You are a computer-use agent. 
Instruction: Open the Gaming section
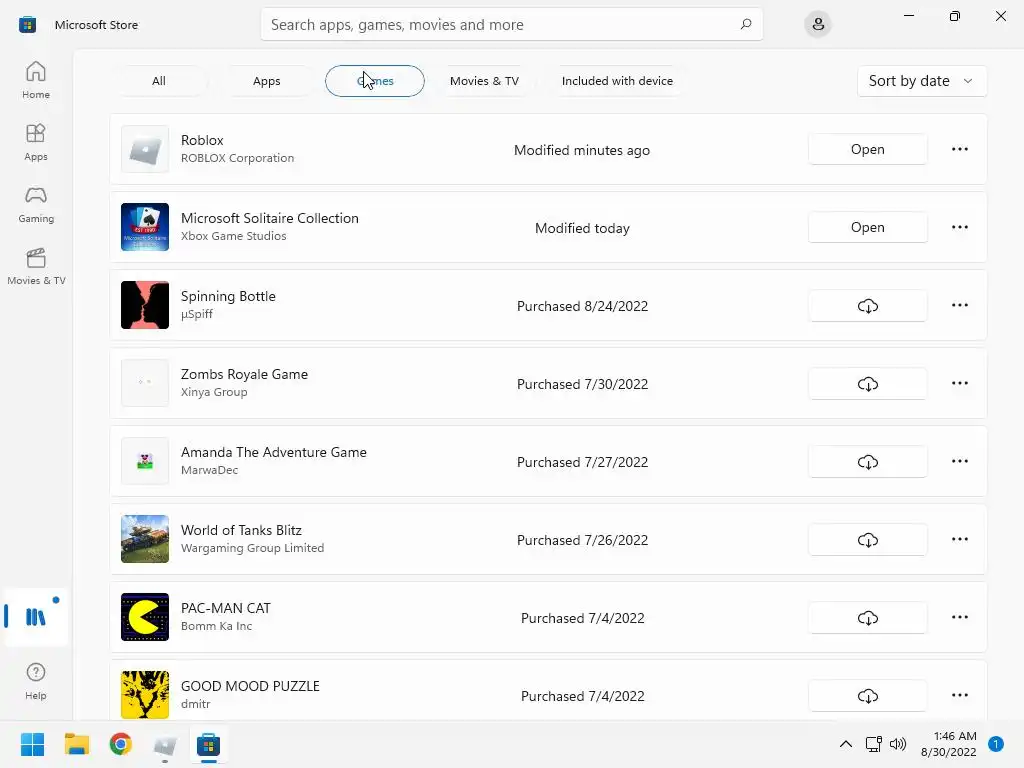pos(35,204)
